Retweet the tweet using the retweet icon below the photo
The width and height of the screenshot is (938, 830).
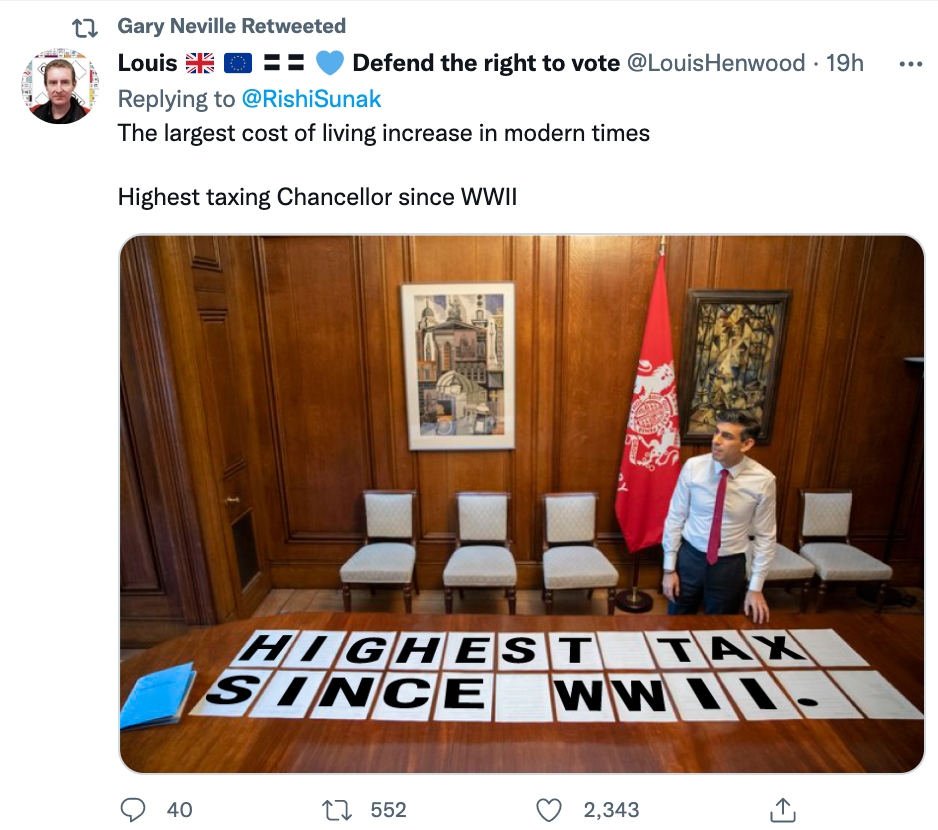tap(337, 809)
